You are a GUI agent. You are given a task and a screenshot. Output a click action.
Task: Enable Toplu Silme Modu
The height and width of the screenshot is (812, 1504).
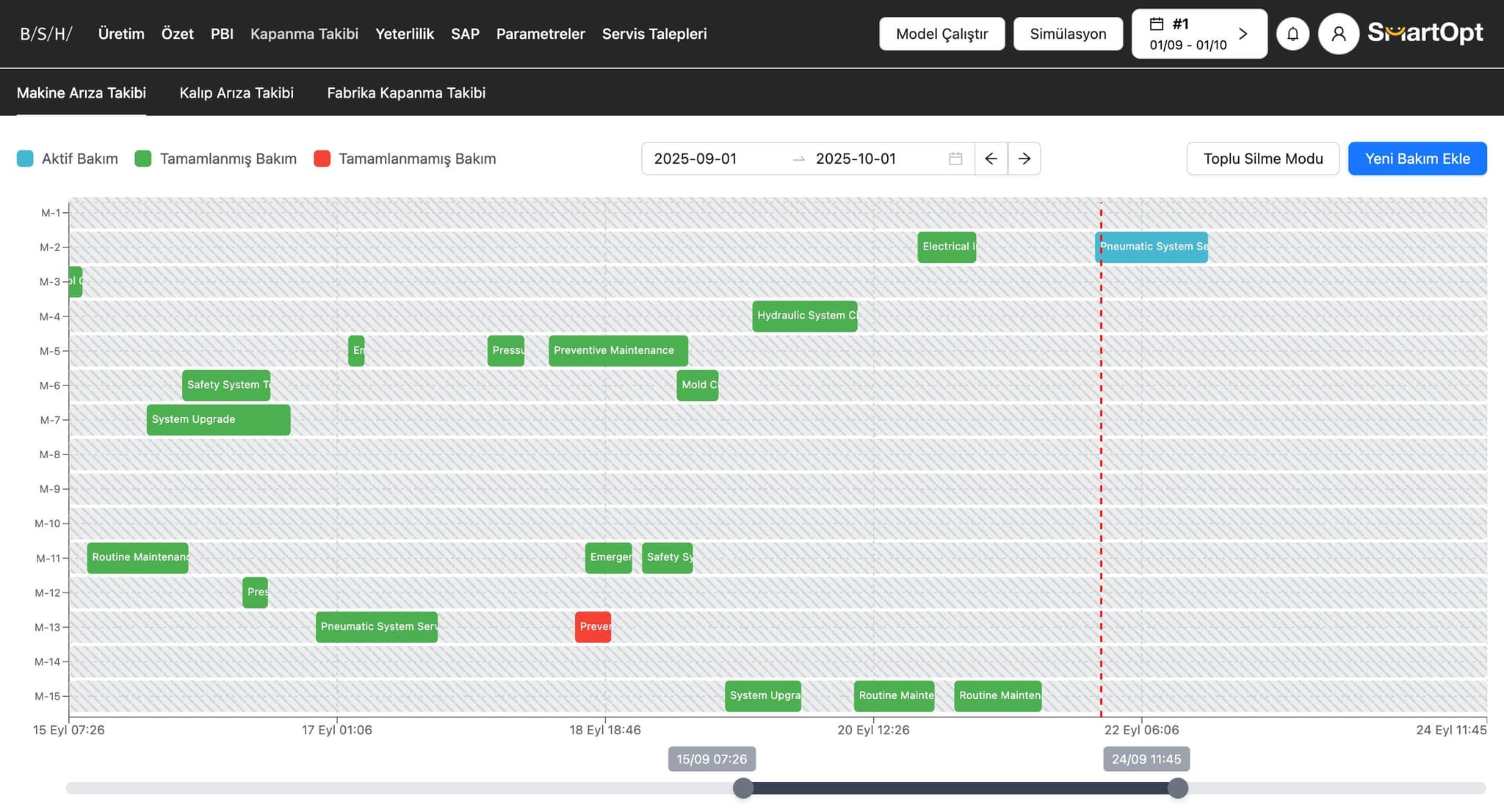(x=1262, y=159)
